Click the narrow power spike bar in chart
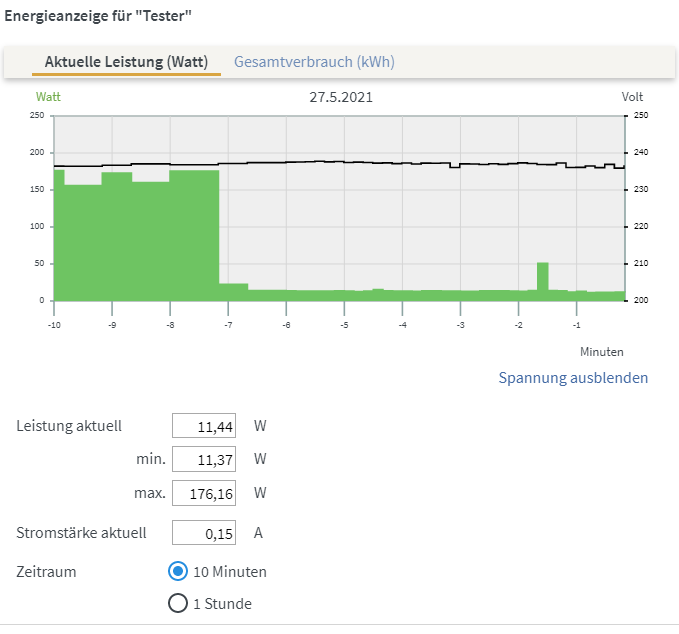The height and width of the screenshot is (634, 679). [x=543, y=280]
